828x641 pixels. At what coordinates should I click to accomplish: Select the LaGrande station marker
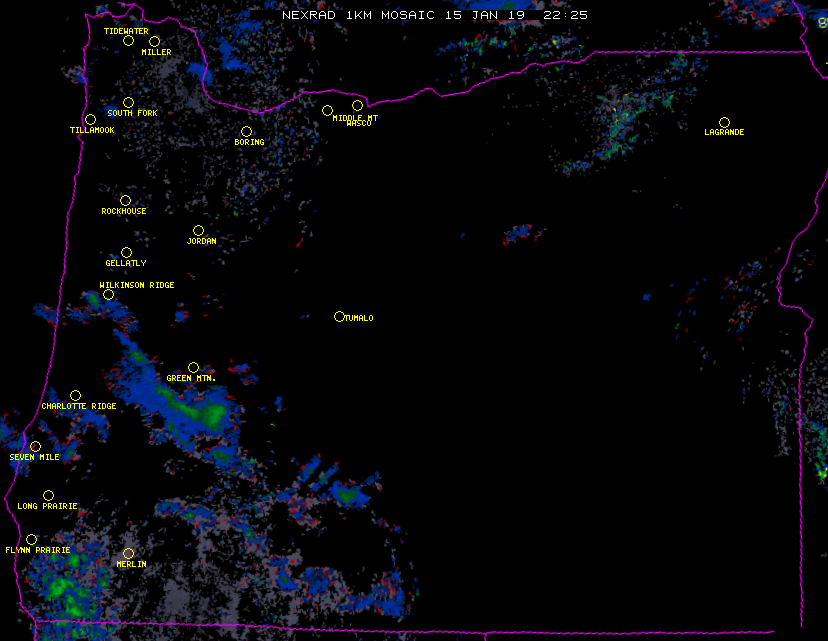(724, 122)
